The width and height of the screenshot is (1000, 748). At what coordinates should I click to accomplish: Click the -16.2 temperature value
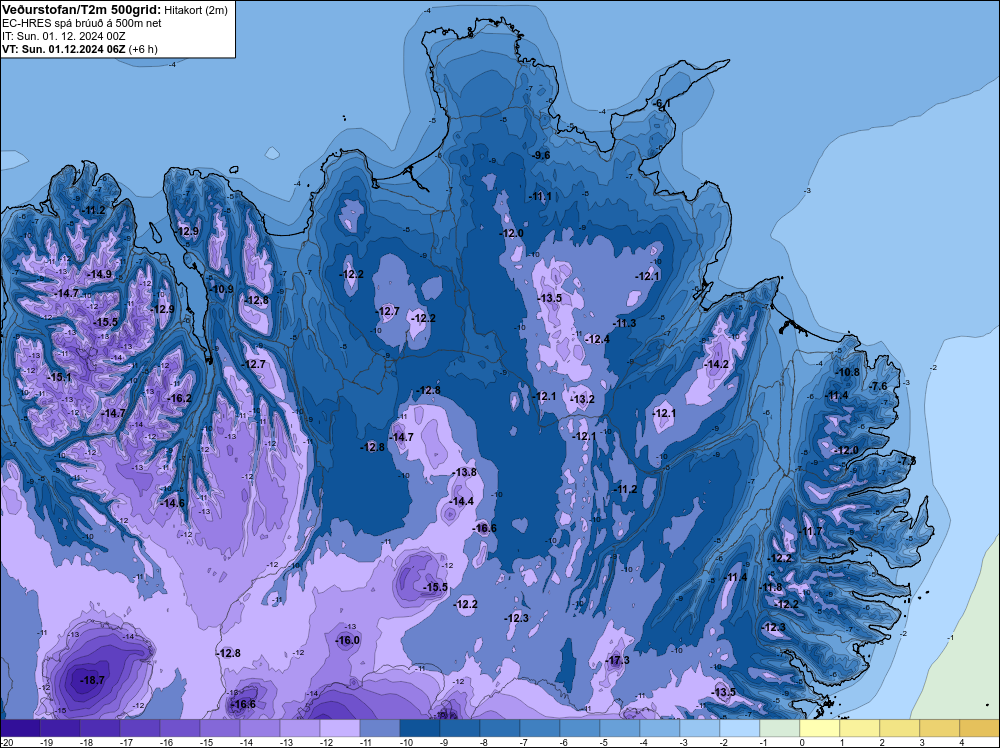click(x=179, y=399)
